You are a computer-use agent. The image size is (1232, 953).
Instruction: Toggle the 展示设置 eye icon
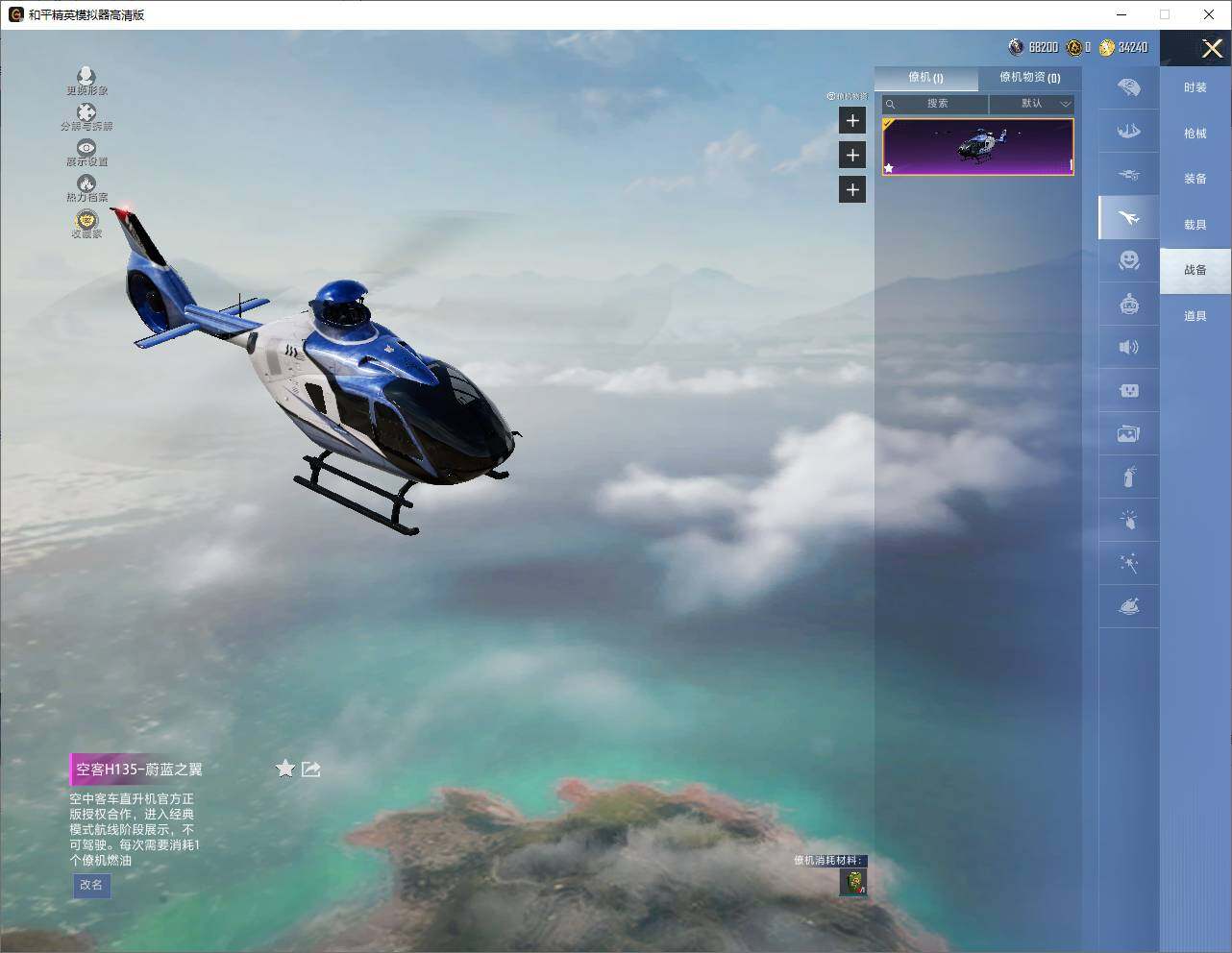pos(86,148)
